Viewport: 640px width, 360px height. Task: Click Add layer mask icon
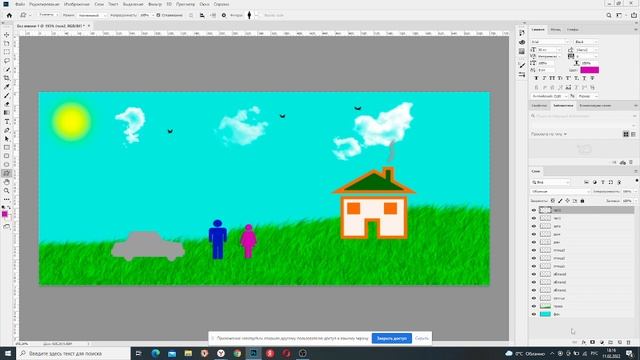tap(593, 342)
